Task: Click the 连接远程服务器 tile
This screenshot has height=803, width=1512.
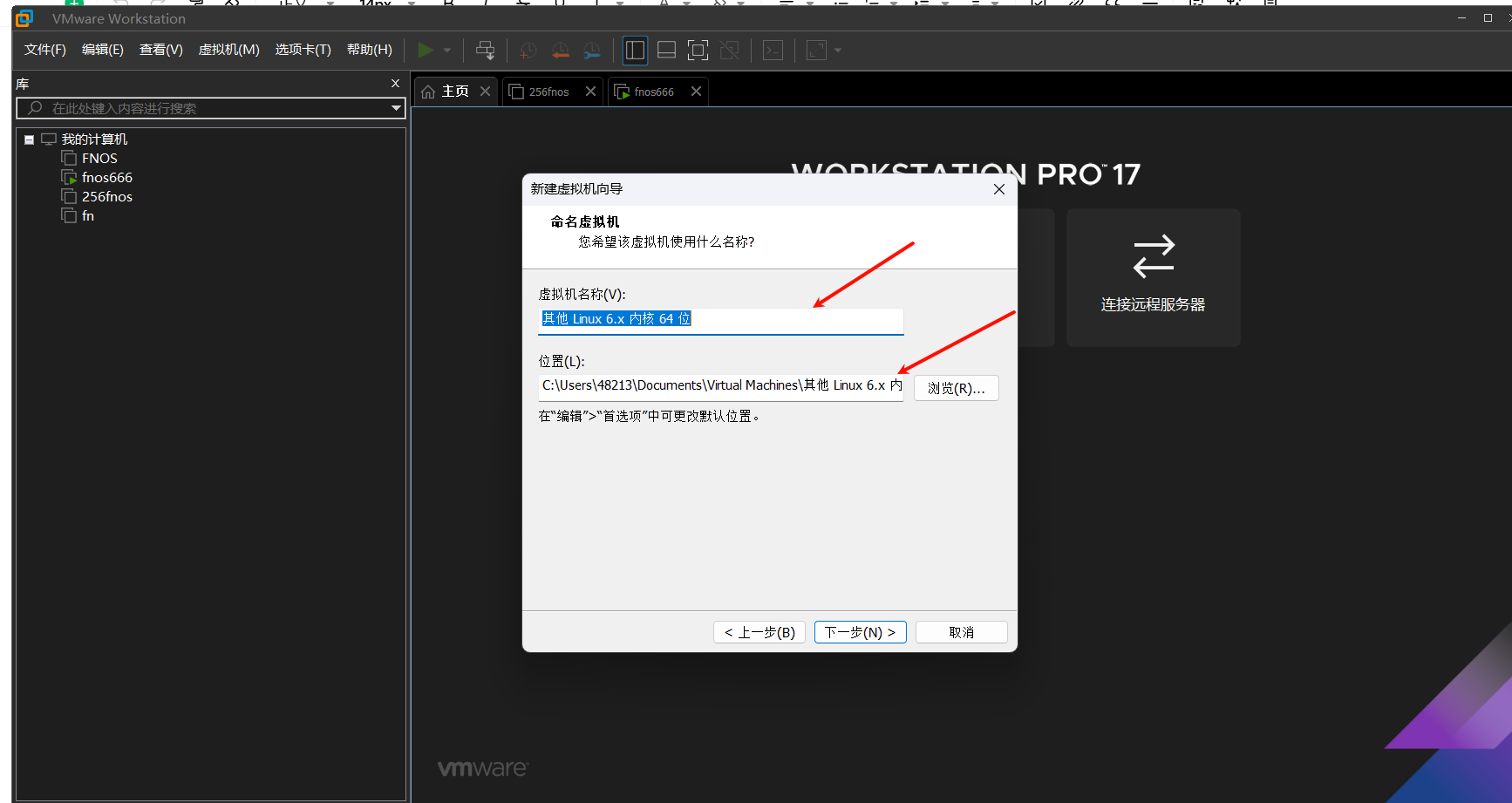Action: tap(1153, 277)
